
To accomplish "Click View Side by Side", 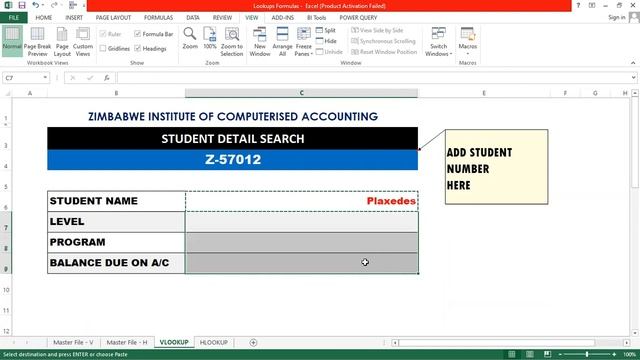I will pyautogui.click(x=377, y=31).
